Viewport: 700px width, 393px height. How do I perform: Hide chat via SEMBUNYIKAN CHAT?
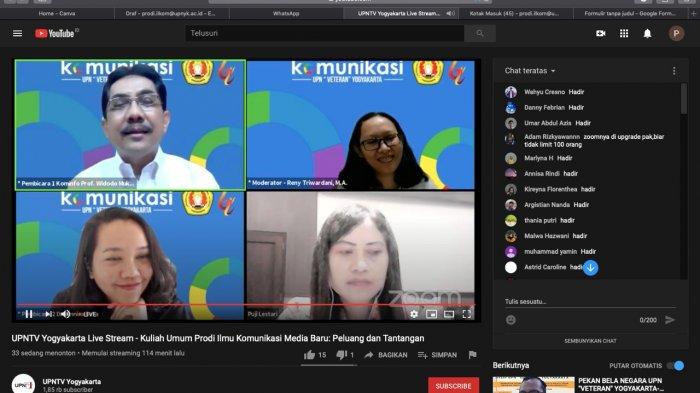tap(590, 341)
